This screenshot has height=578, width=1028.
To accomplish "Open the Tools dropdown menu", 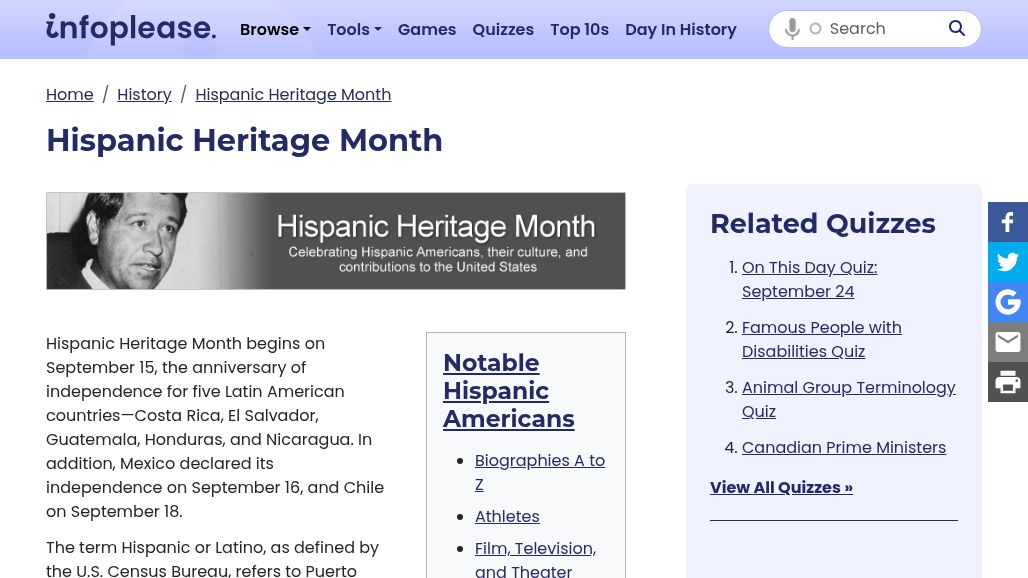I will (x=354, y=29).
